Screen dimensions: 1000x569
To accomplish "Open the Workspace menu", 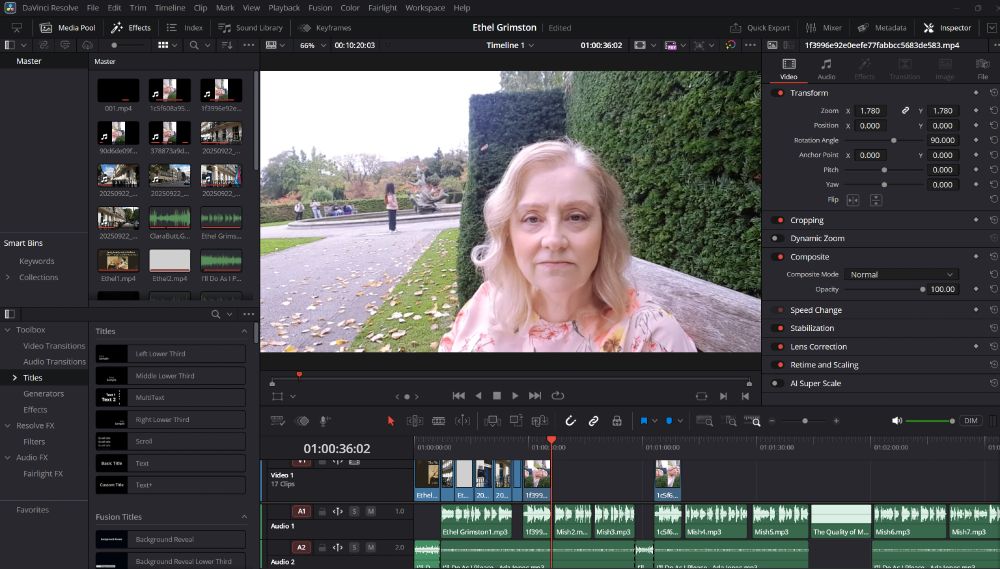I will point(425,8).
